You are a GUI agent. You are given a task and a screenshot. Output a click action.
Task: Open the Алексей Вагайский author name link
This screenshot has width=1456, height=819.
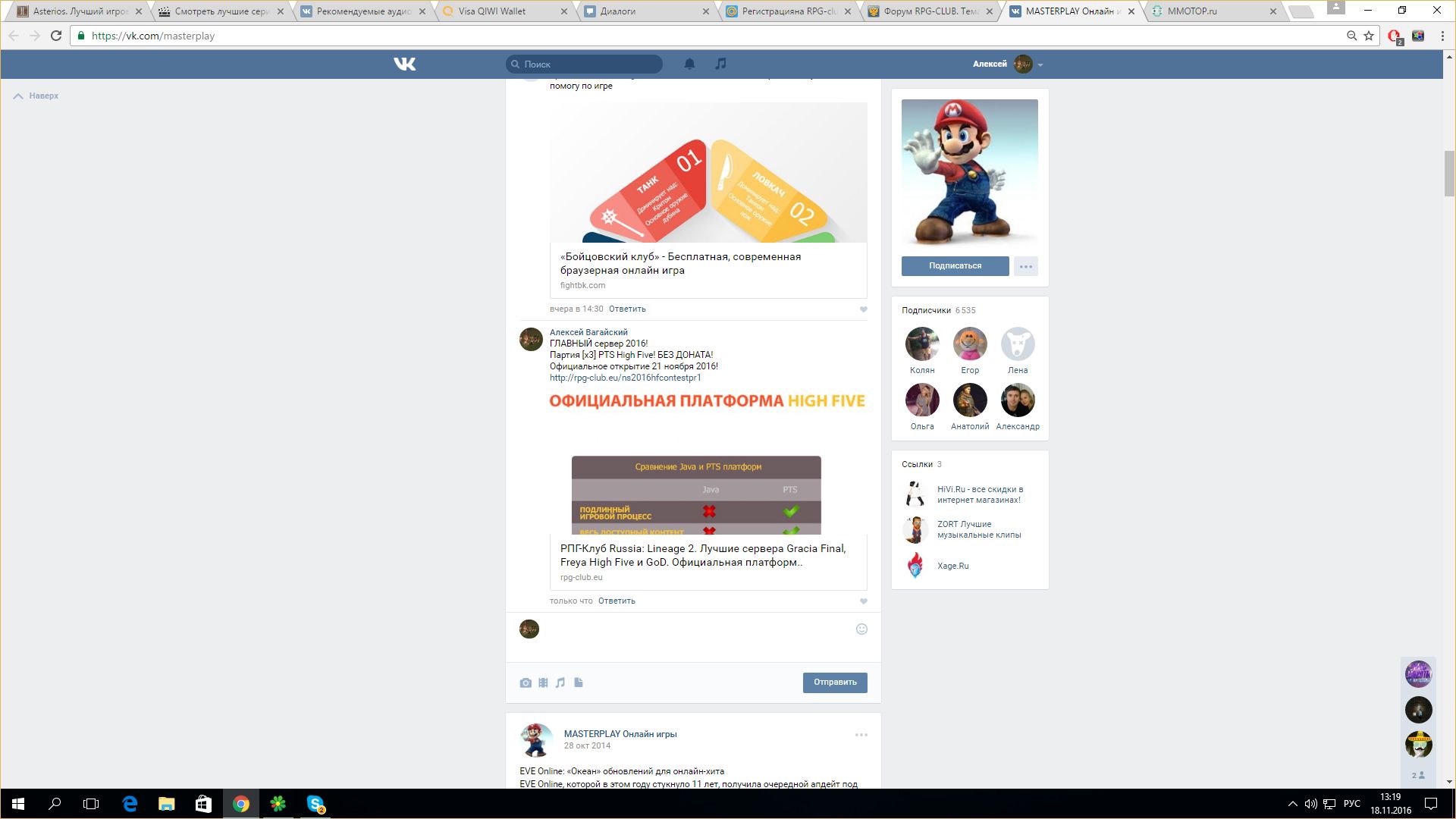588,332
